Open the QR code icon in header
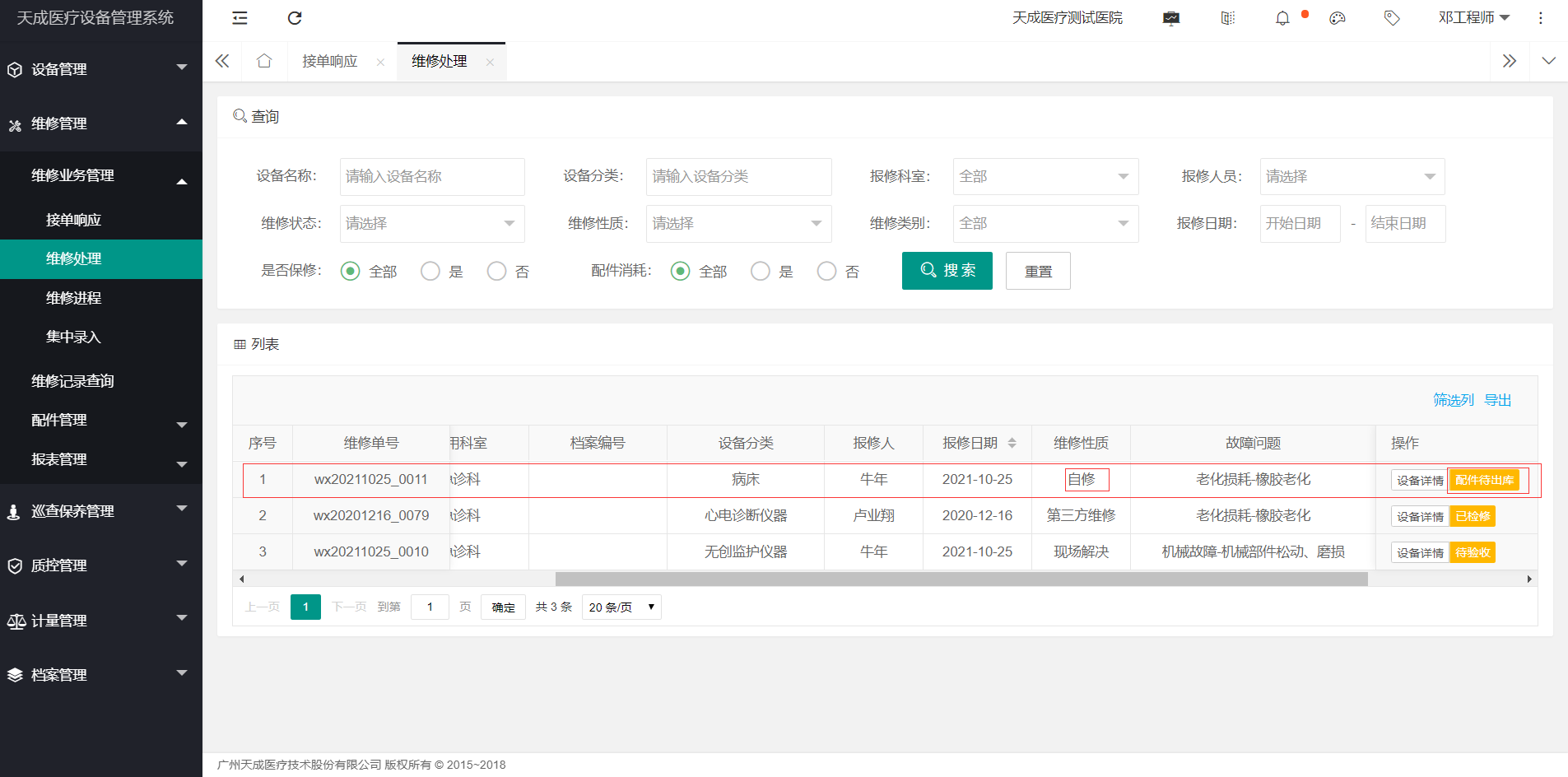 point(1228,18)
